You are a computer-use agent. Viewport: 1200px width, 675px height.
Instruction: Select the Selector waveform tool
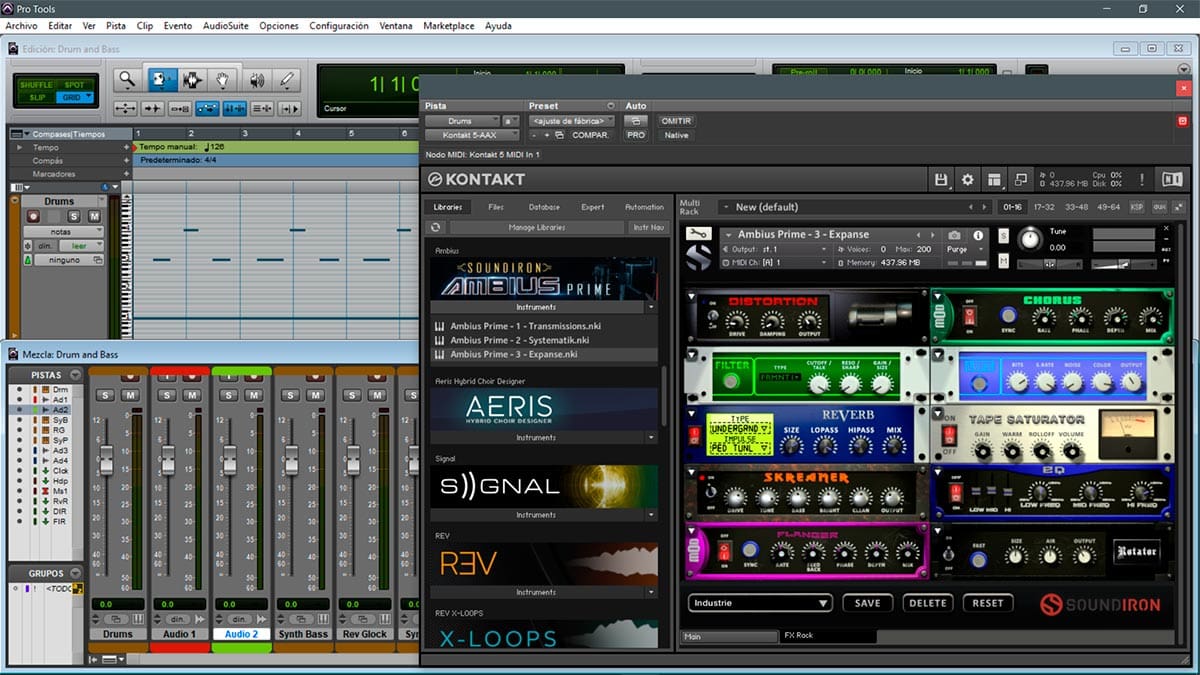192,80
